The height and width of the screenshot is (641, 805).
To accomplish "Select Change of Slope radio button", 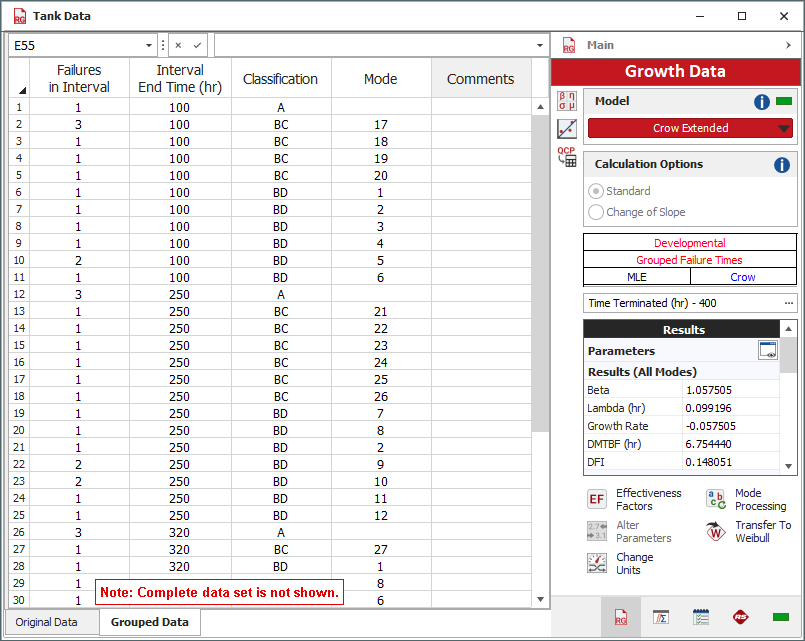I will [x=597, y=212].
